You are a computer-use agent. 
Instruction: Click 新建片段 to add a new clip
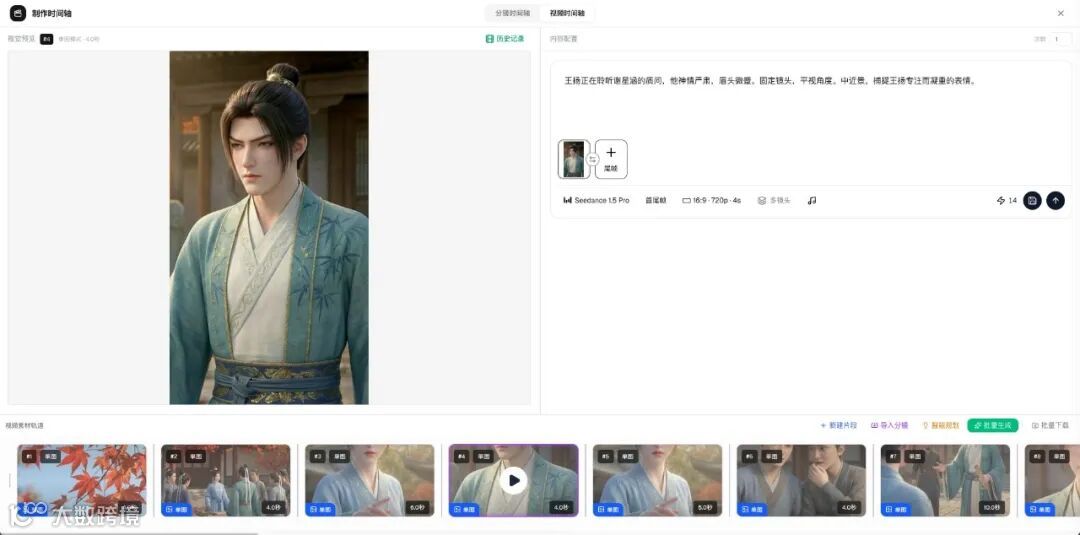click(x=838, y=426)
